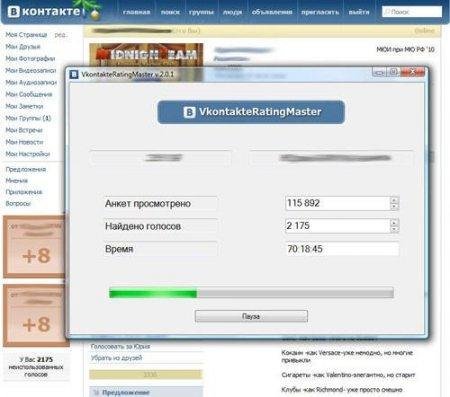Open the объявления menu item
This screenshot has height=397, width=450.
(272, 12)
